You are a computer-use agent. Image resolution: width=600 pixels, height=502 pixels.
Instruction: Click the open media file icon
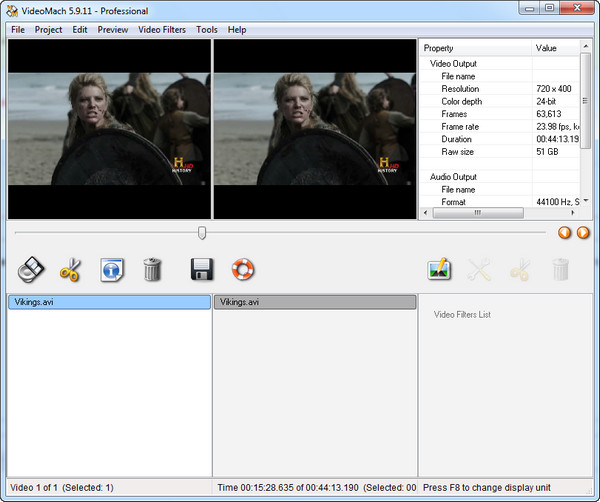coord(32,268)
